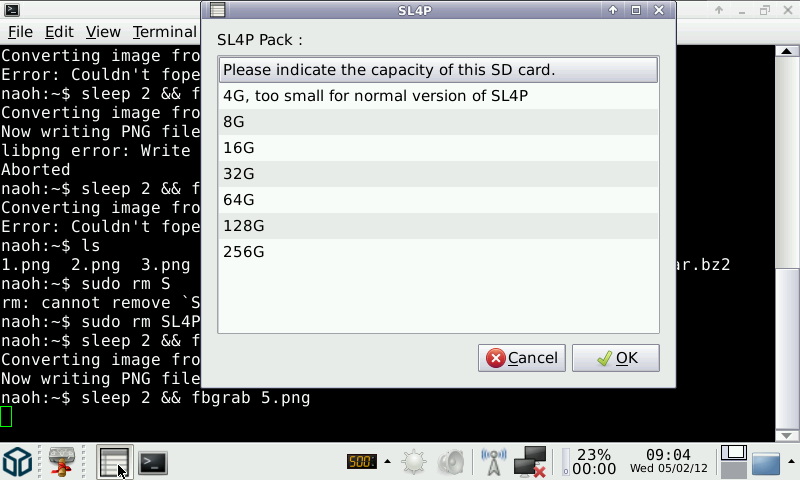800x480 pixels.
Task: Click the disk utility launcher in taskbar
Action: click(63, 462)
